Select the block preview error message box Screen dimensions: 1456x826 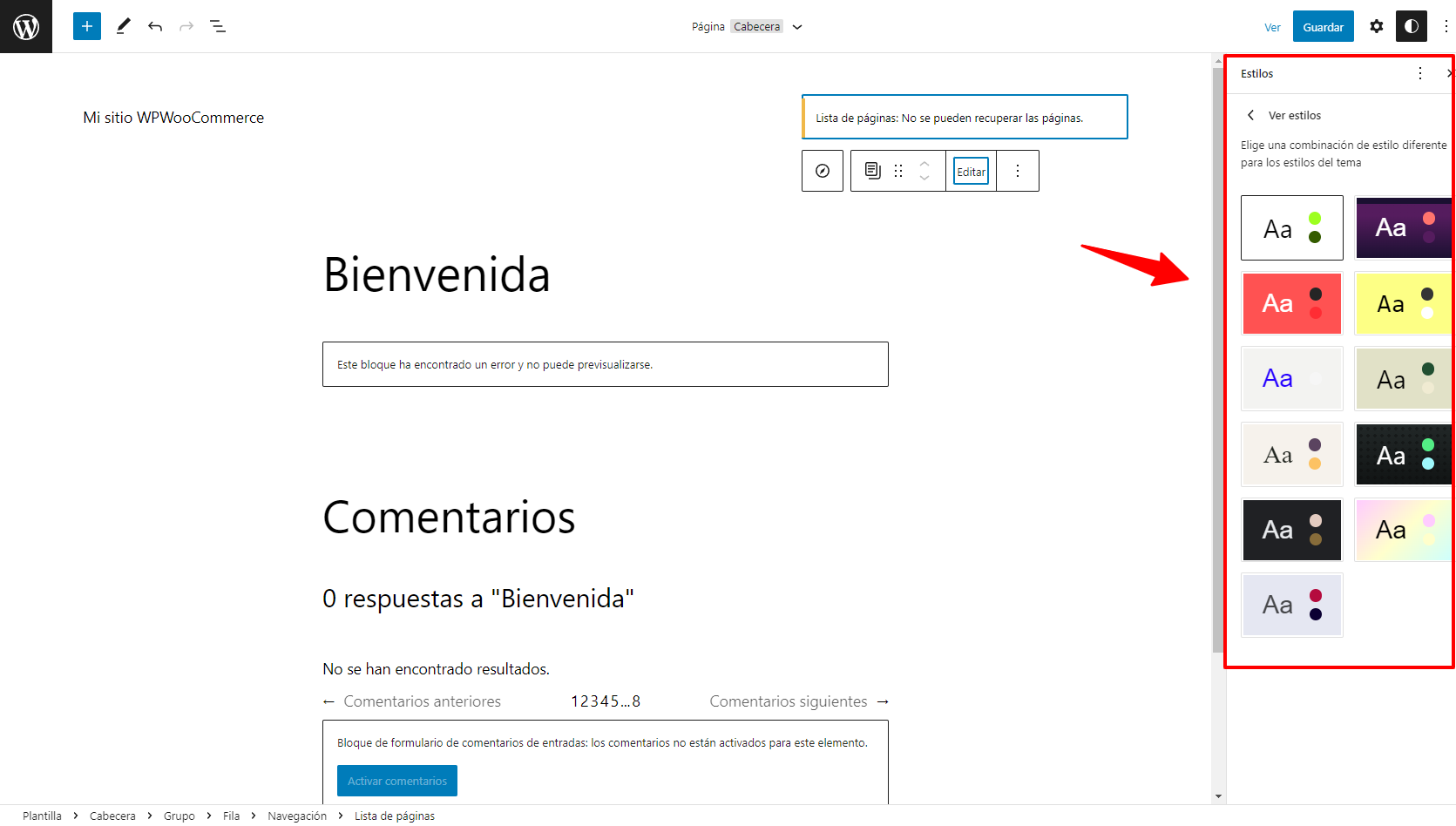coord(606,364)
